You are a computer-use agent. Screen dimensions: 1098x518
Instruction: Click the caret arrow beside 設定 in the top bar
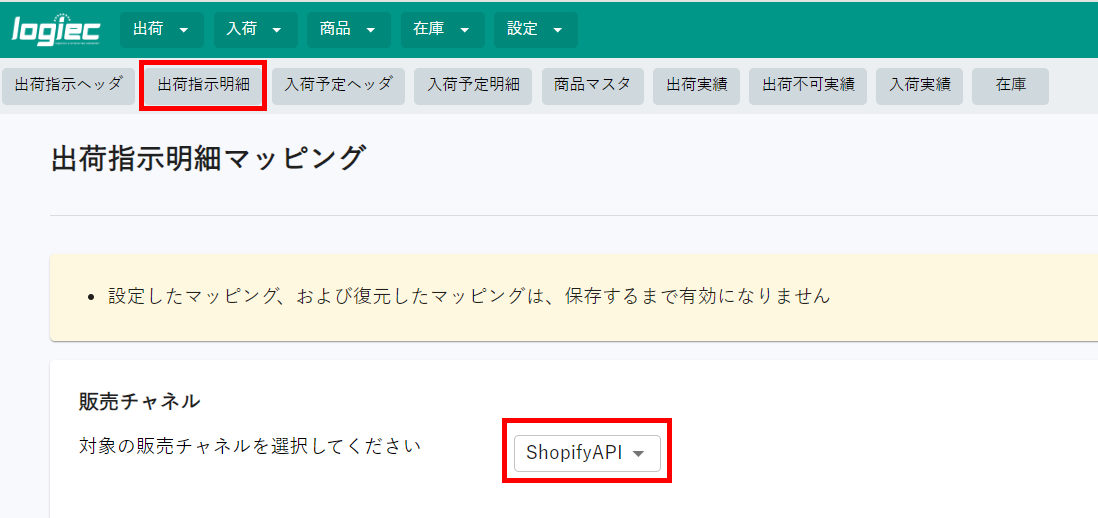[x=558, y=30]
